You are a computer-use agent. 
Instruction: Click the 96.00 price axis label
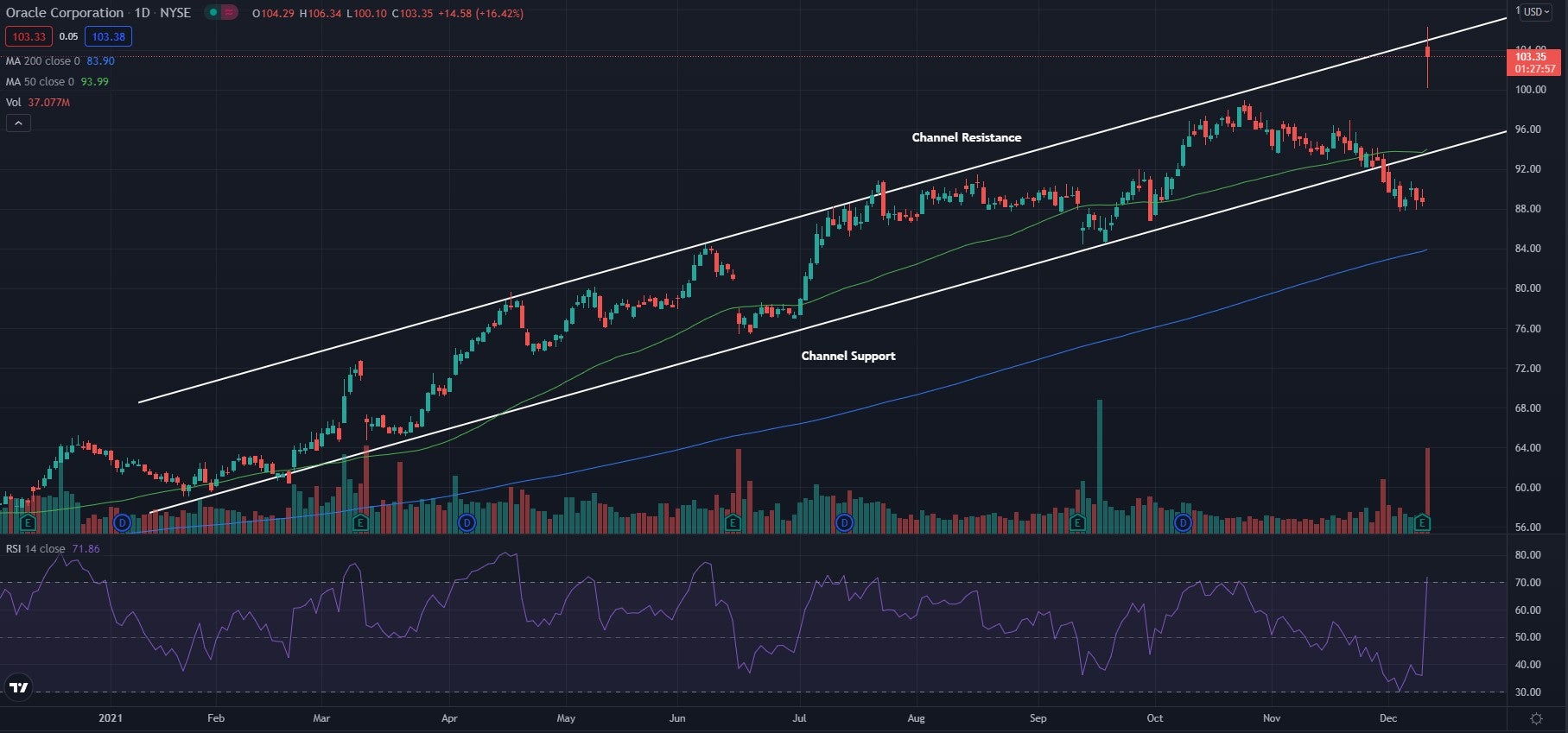(x=1527, y=130)
